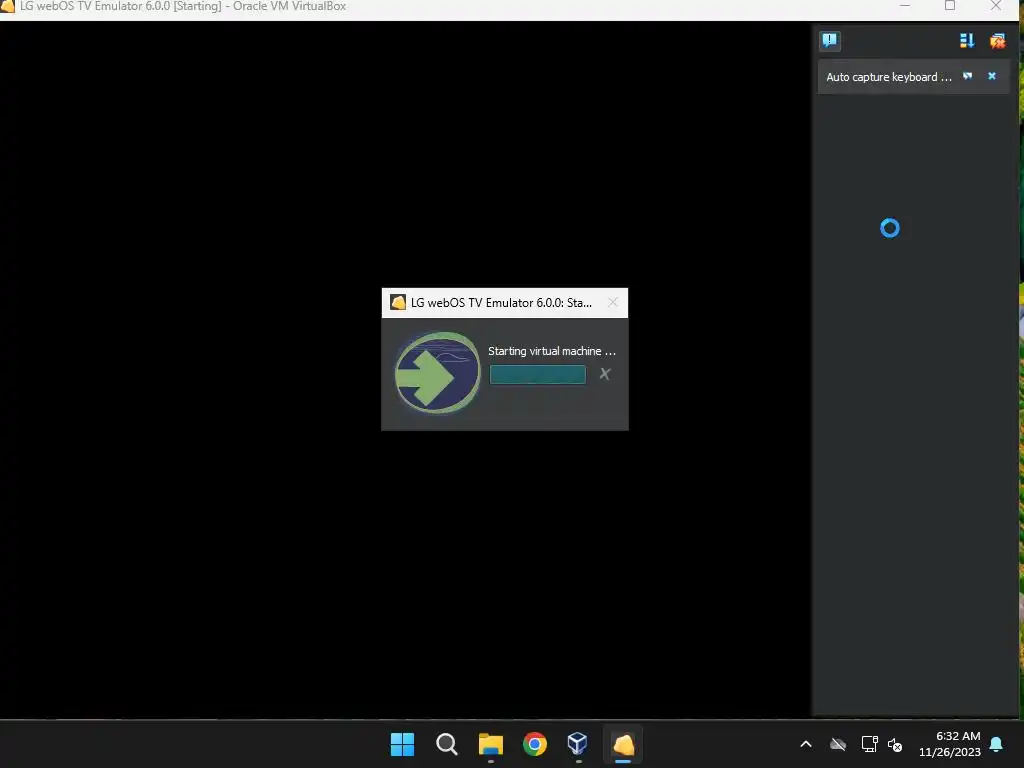
Task: Maximize the VirtualBox emulator window
Action: pos(950,6)
